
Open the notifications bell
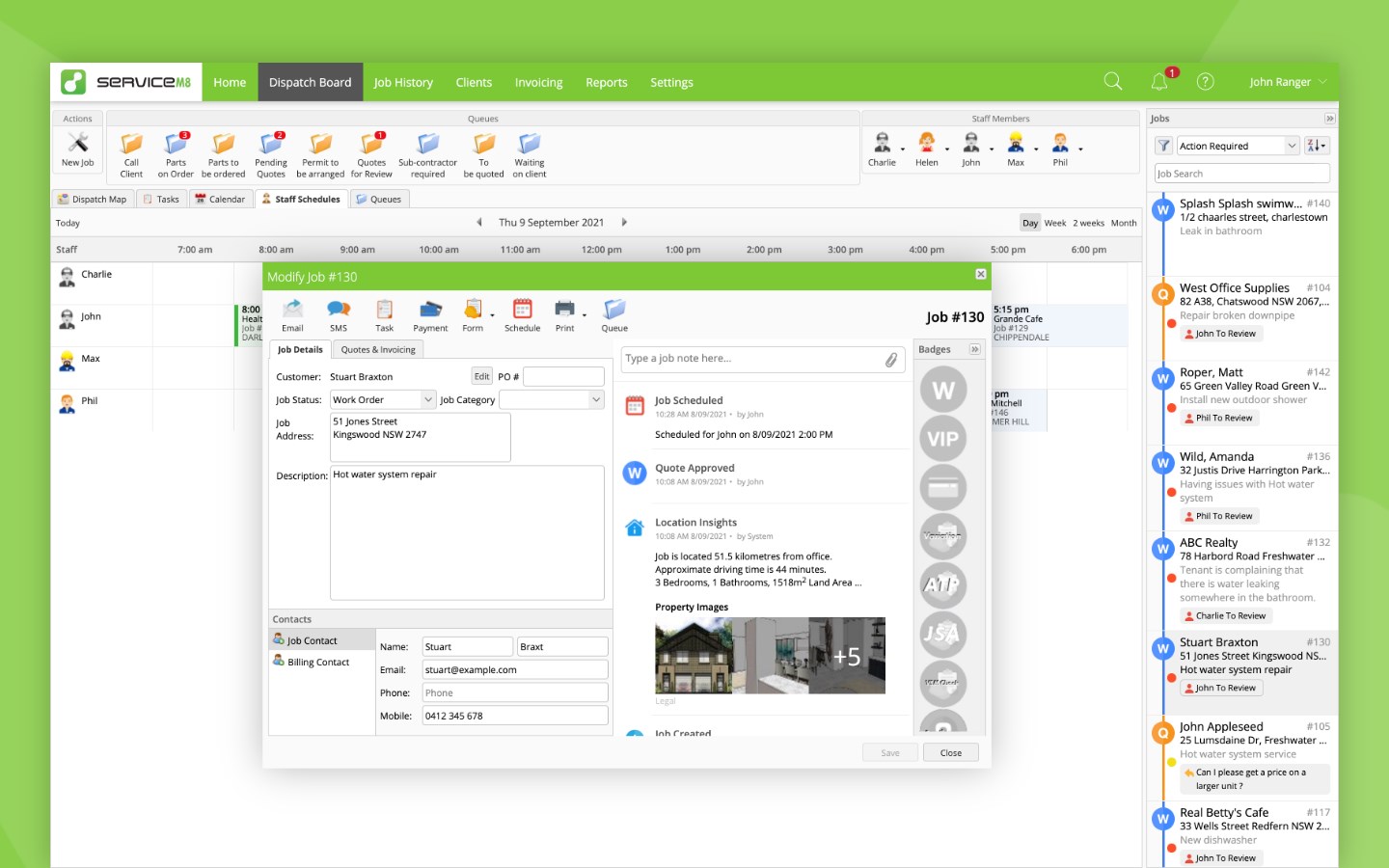(x=1159, y=82)
